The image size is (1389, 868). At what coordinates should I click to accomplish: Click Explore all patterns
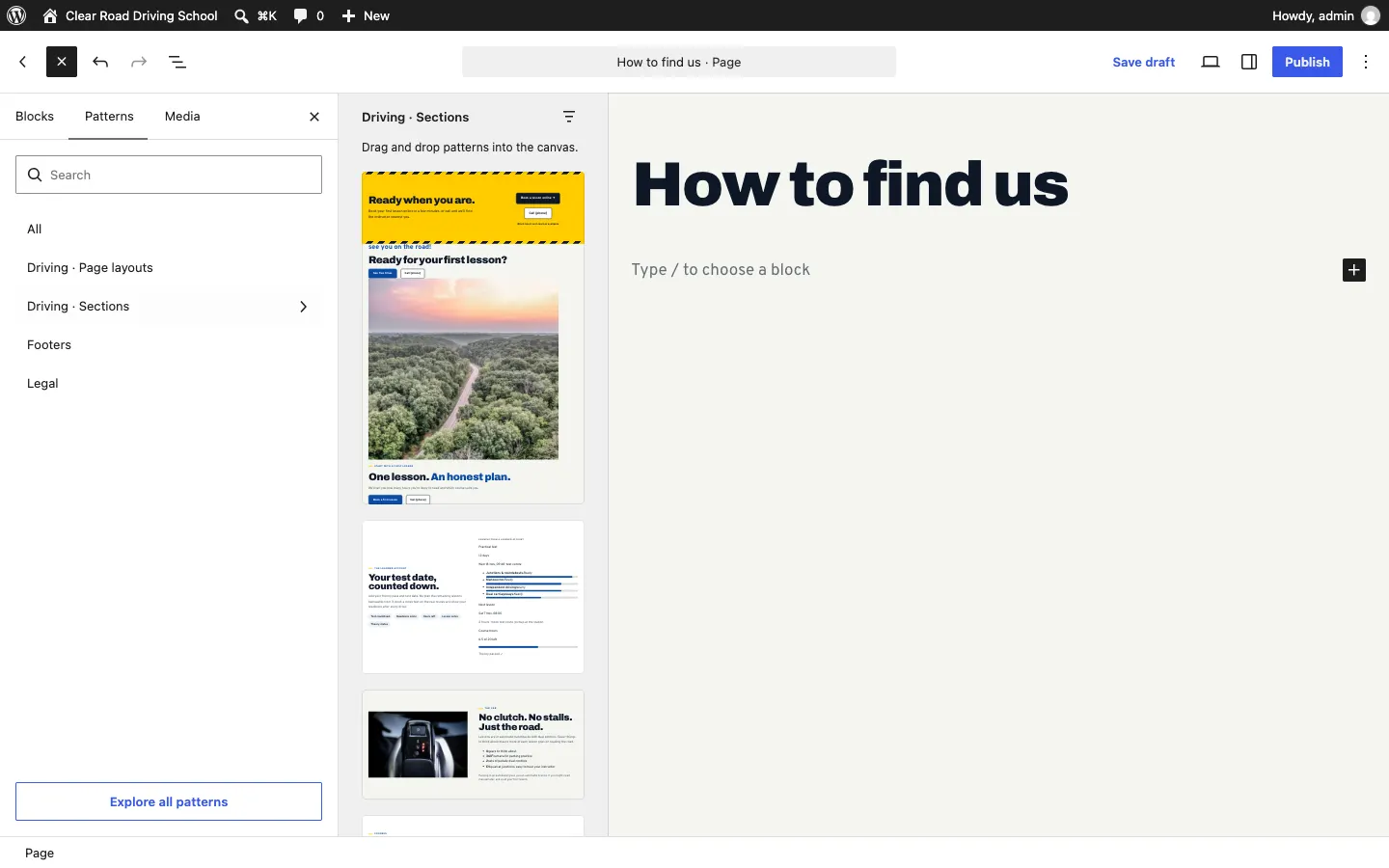click(169, 801)
